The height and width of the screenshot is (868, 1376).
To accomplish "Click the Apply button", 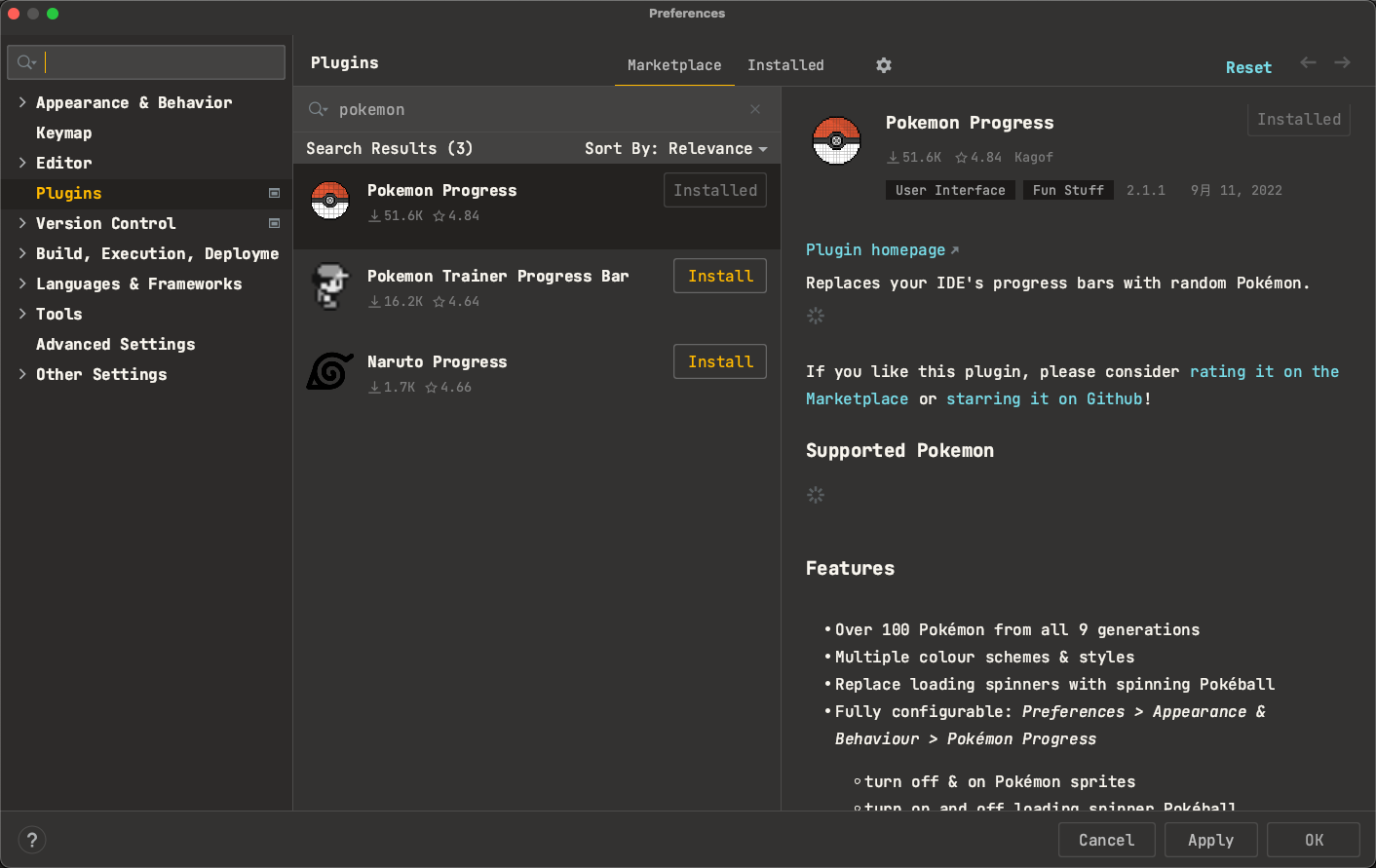I will (x=1210, y=840).
